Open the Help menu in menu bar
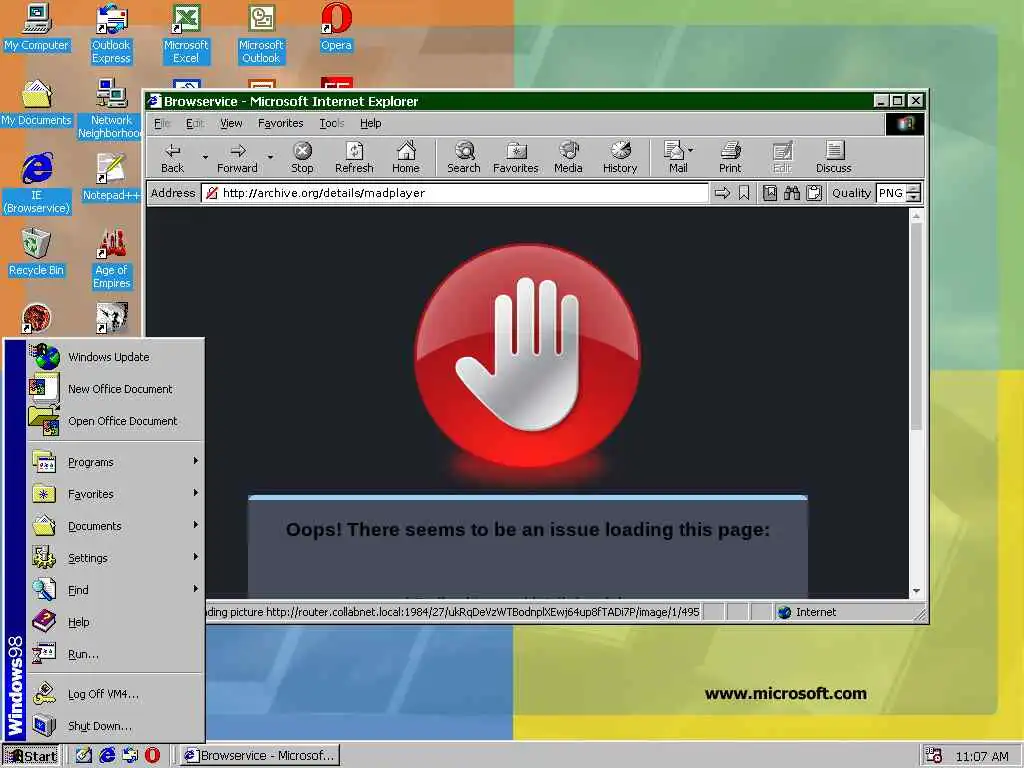 370,123
